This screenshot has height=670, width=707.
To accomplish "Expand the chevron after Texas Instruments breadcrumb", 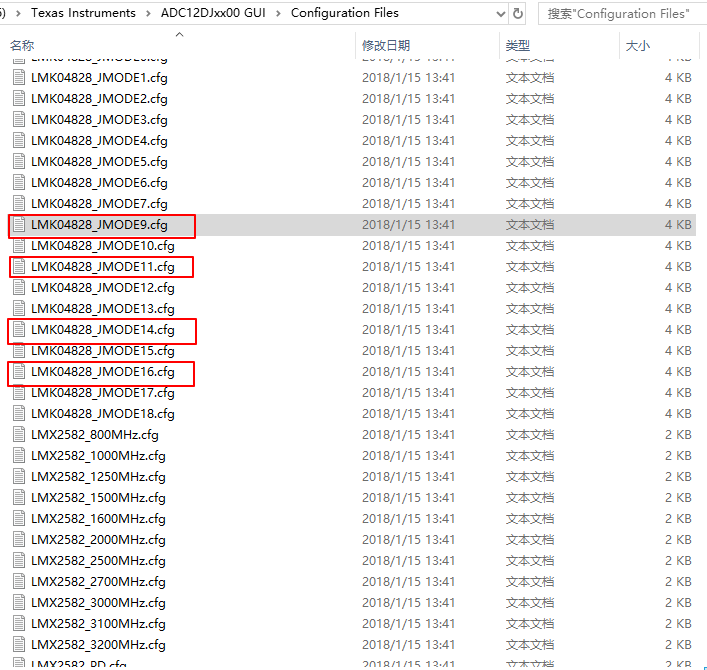I will [148, 14].
